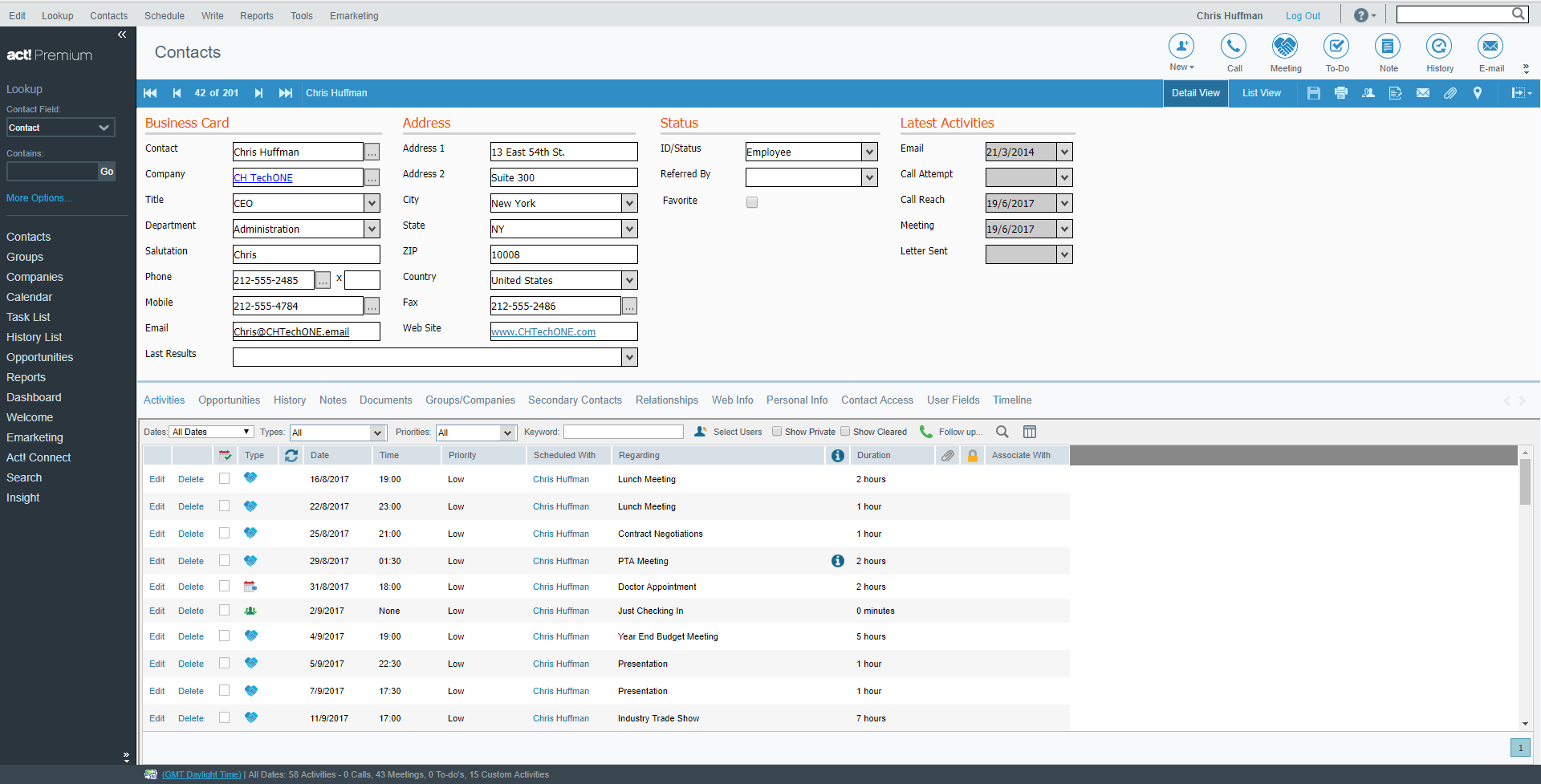Click the Attachment paperclip icon
The width and height of the screenshot is (1541, 784).
click(1450, 93)
